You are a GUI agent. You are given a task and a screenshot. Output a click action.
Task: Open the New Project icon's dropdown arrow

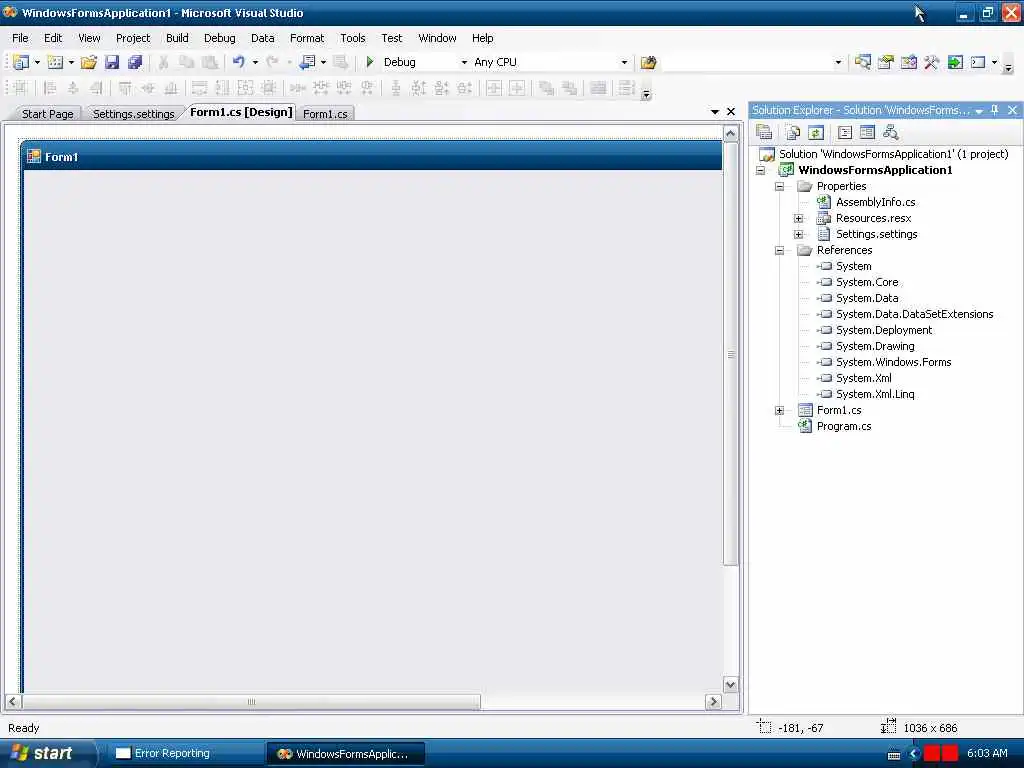37,62
